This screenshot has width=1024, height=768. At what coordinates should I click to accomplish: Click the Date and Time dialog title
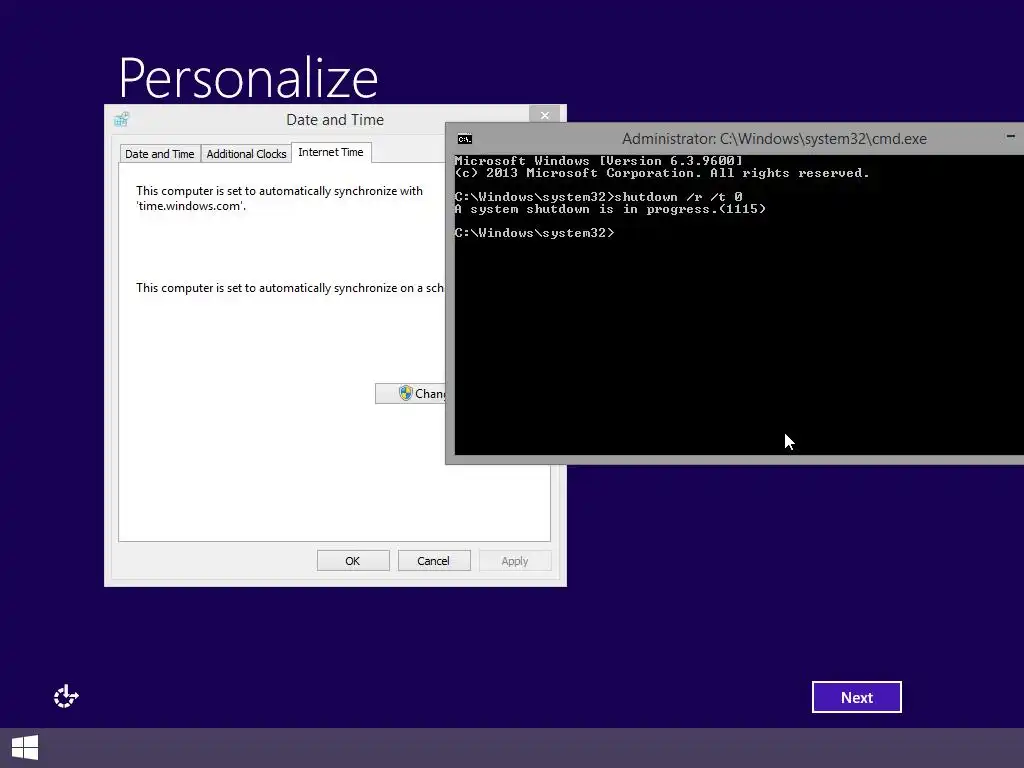(335, 120)
